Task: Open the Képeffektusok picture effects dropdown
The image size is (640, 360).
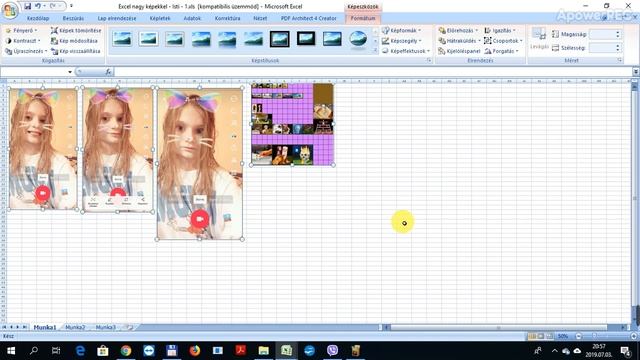Action: [406, 51]
